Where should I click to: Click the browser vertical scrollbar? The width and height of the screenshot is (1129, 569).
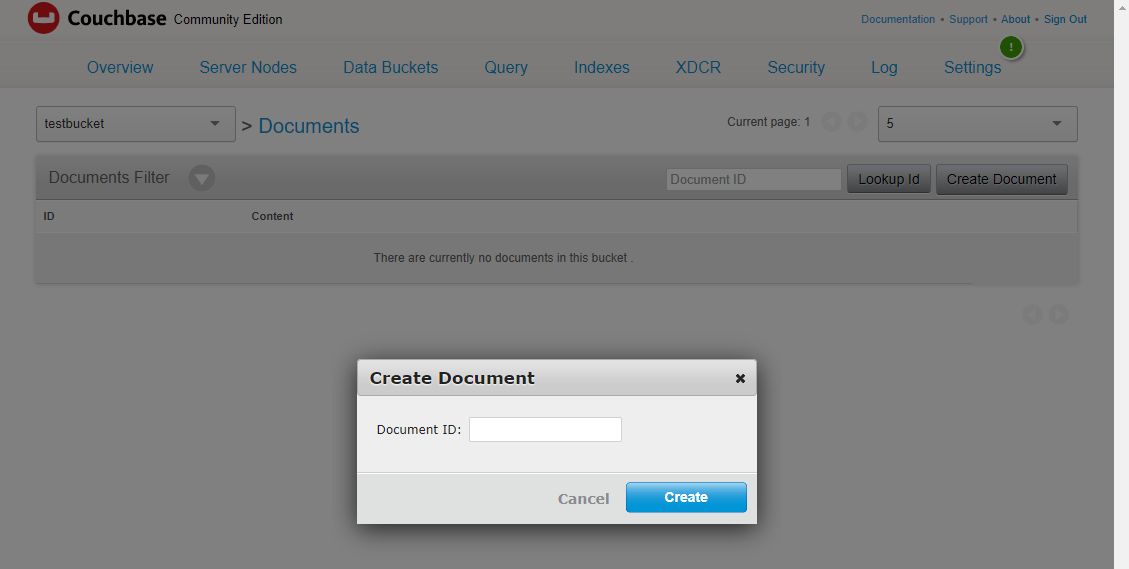1121,284
